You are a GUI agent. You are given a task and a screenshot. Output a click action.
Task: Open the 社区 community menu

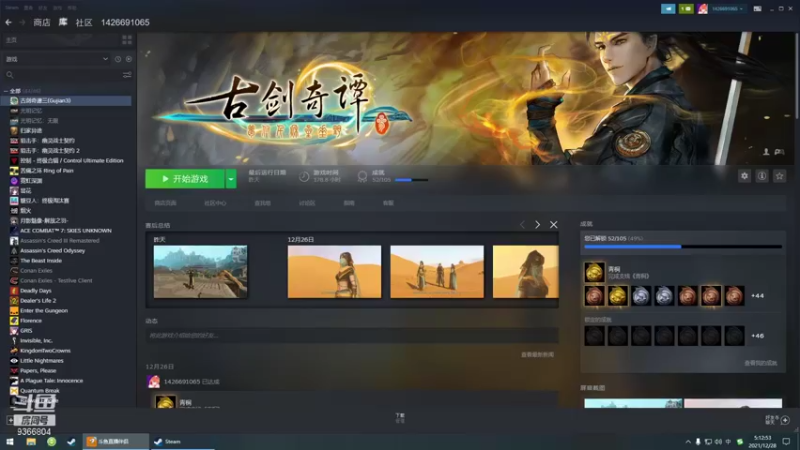[x=84, y=22]
